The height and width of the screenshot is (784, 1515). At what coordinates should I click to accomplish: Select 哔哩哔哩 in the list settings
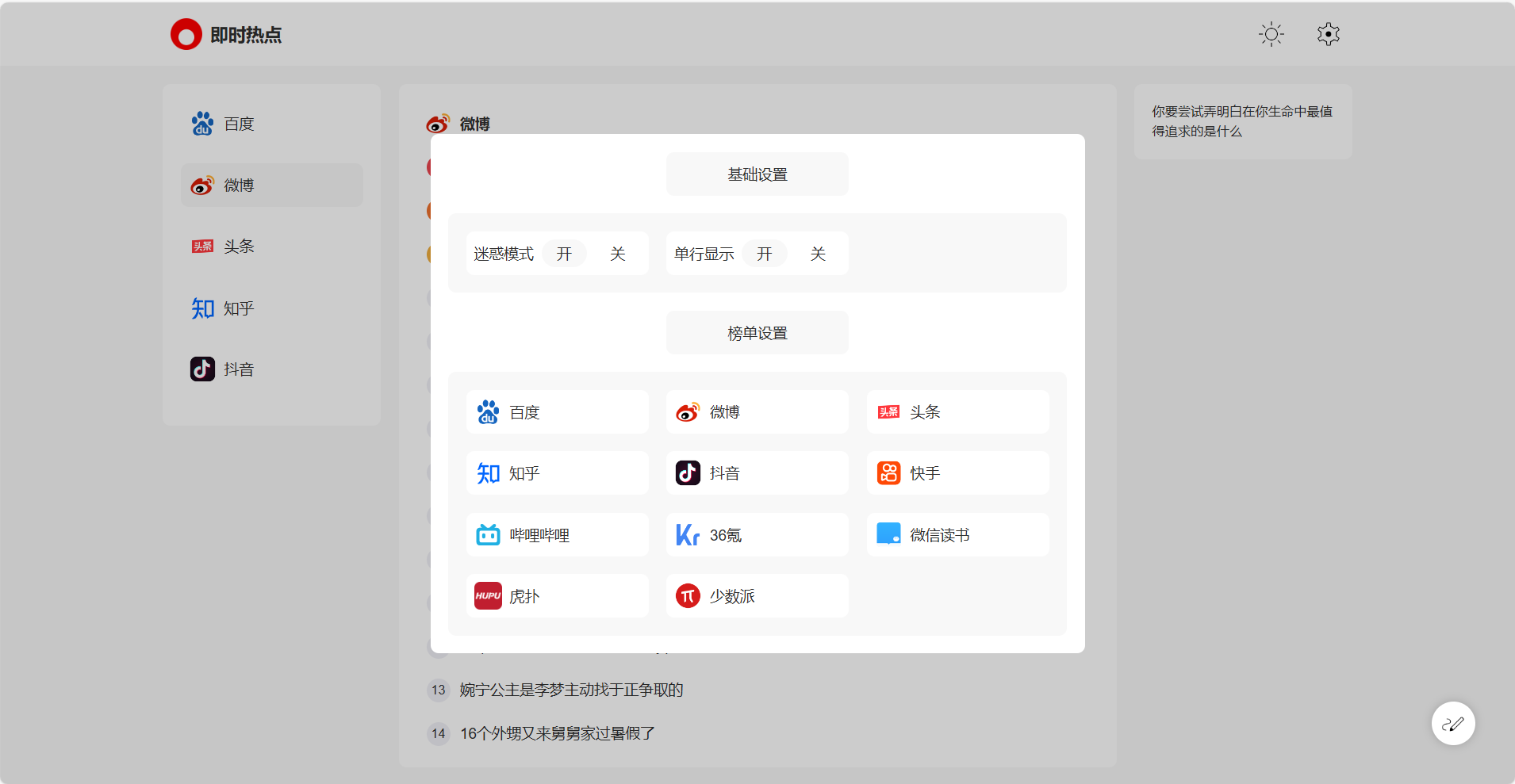click(x=557, y=535)
